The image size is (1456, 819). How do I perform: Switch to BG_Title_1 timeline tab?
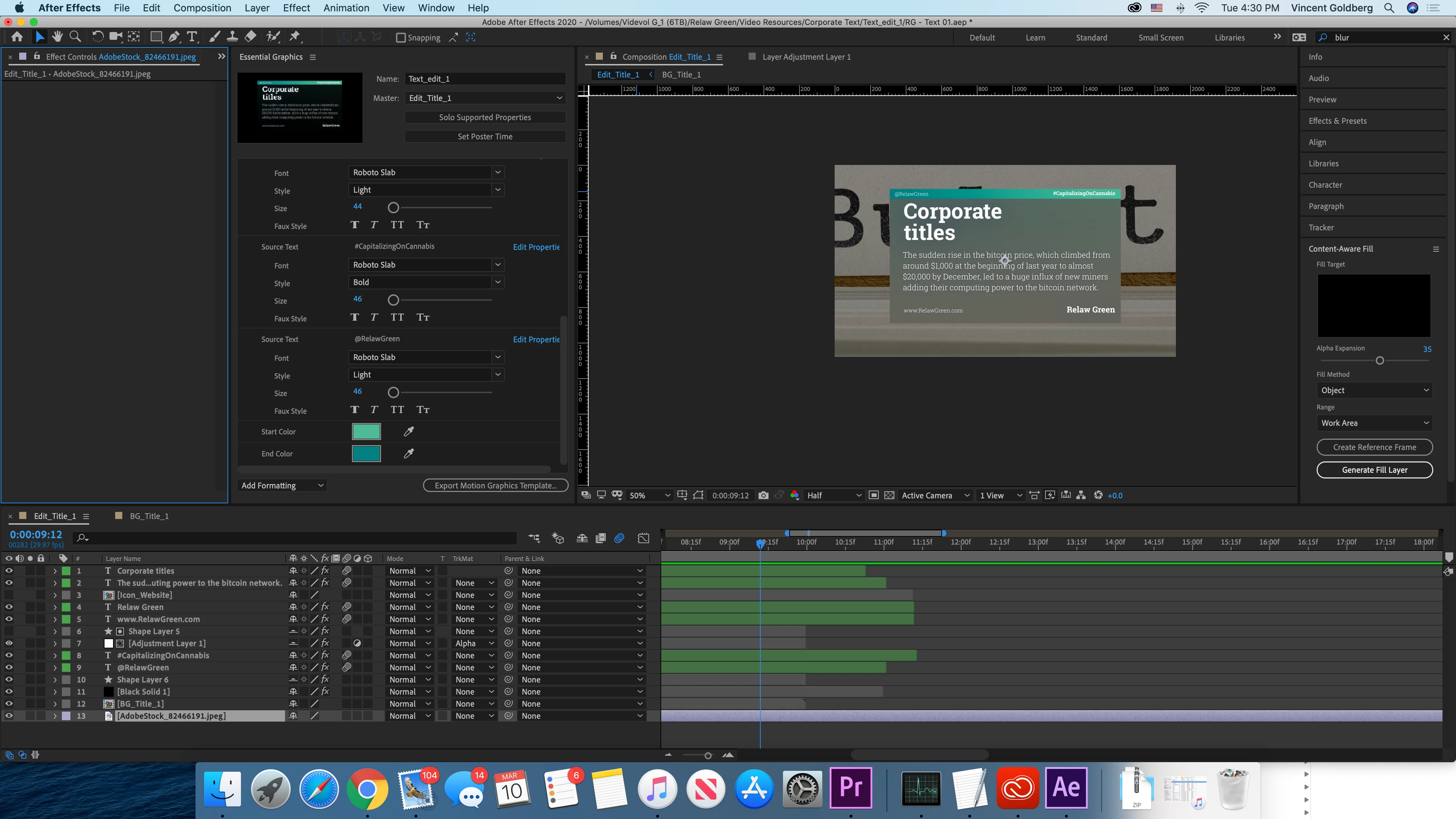coord(149,516)
